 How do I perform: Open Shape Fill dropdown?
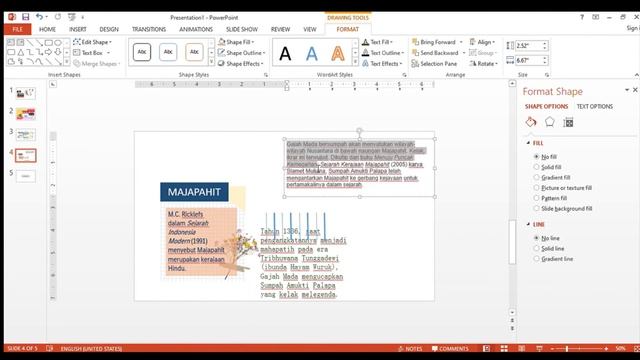[x=236, y=42]
